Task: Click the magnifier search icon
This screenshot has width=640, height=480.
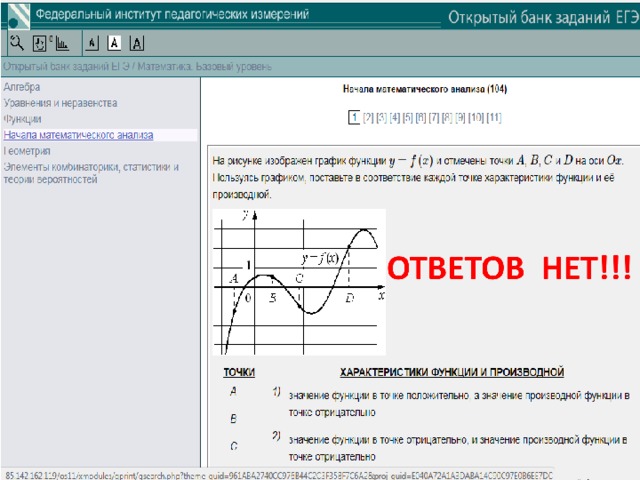Action: click(x=17, y=43)
